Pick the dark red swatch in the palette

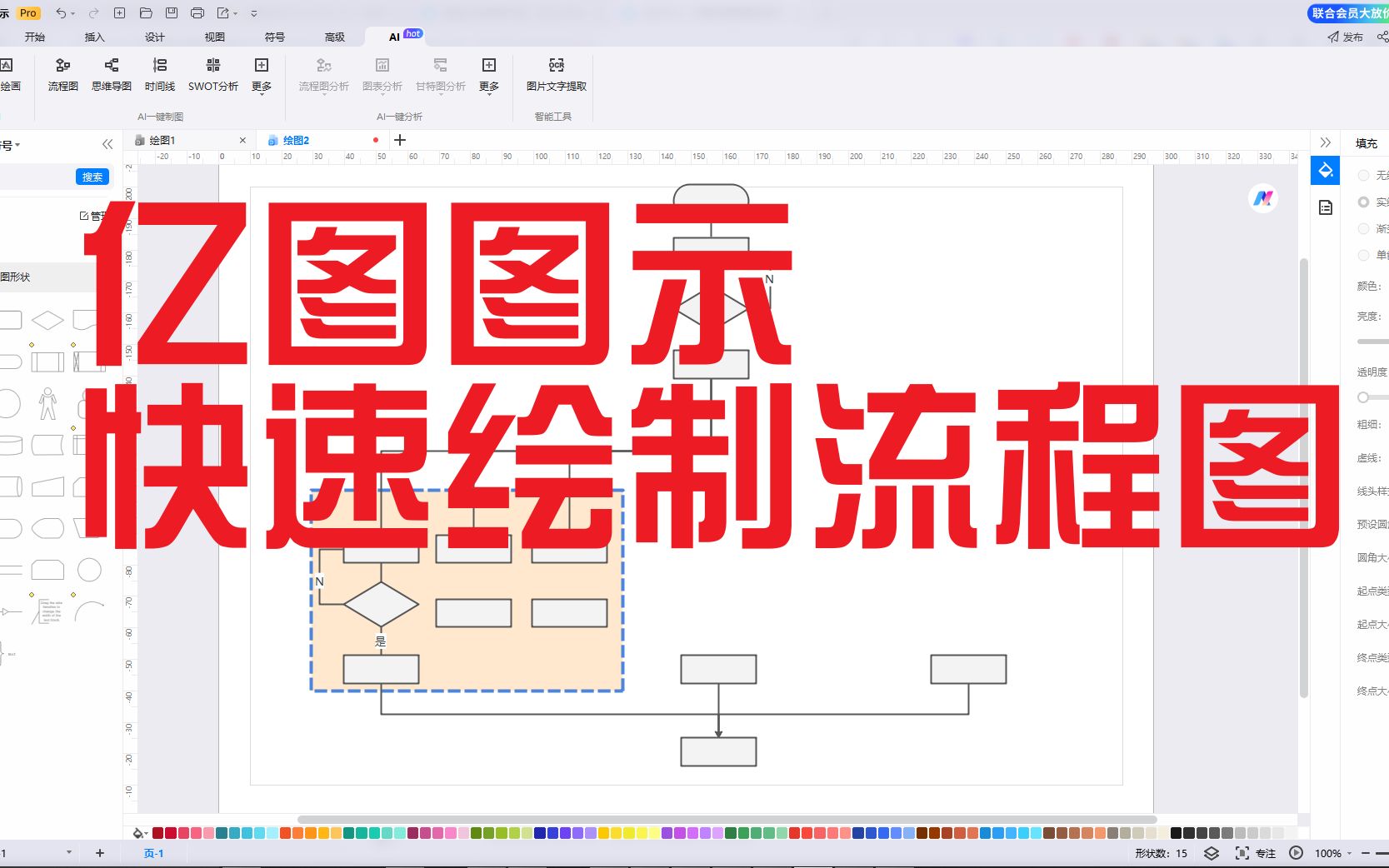pos(158,833)
